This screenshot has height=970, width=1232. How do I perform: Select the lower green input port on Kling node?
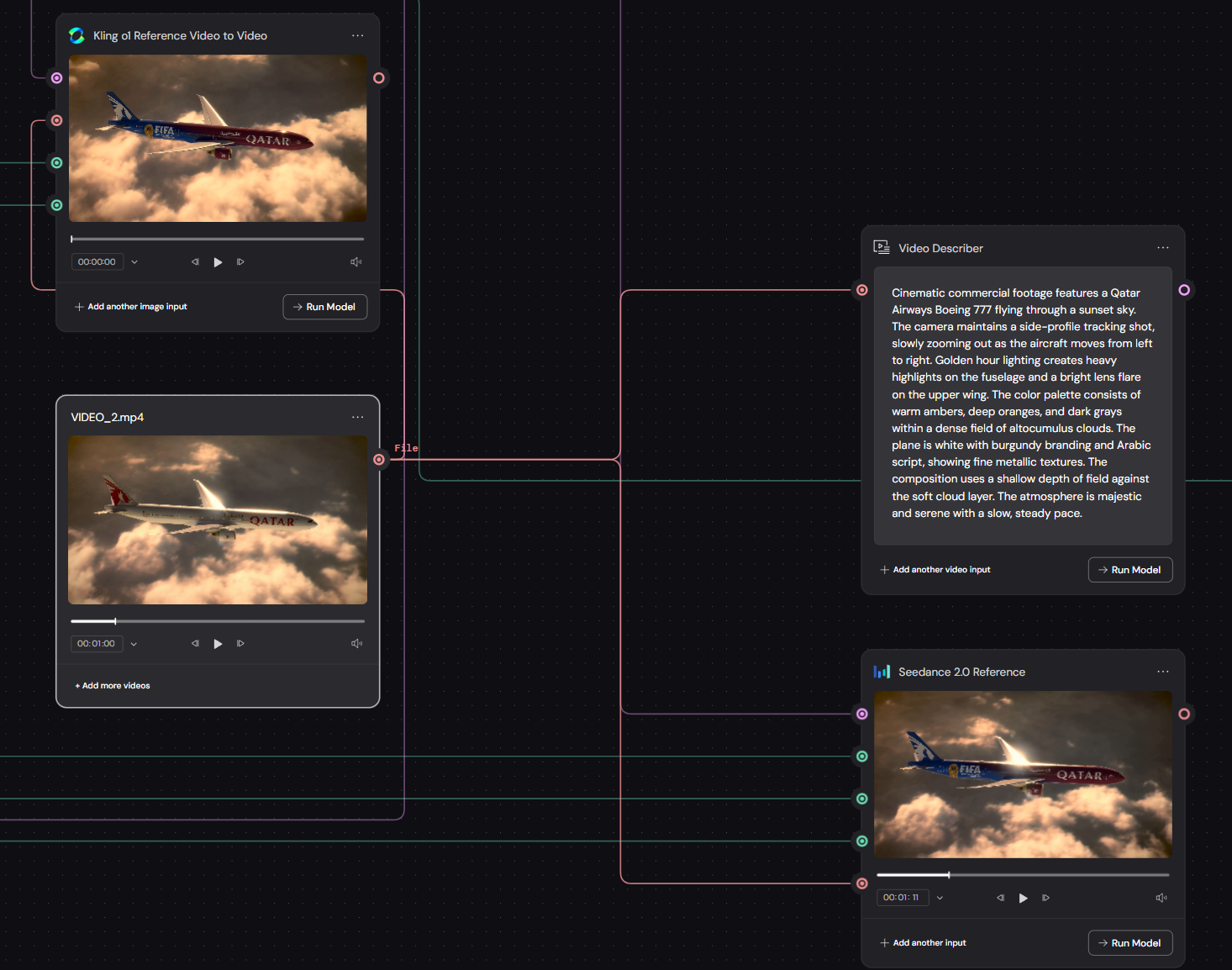click(x=56, y=205)
